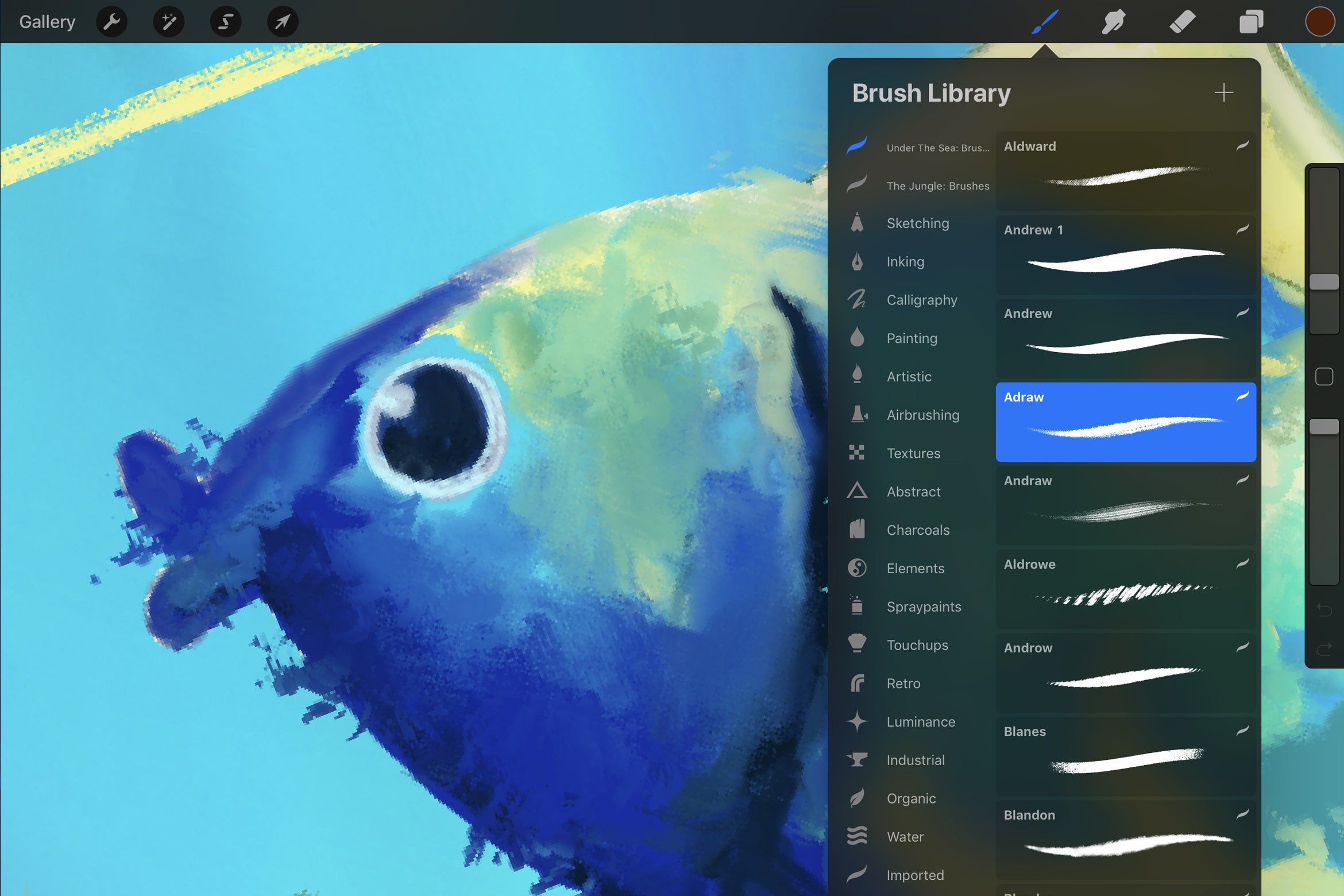Tap the undo arrow in the sidebar

[1325, 611]
